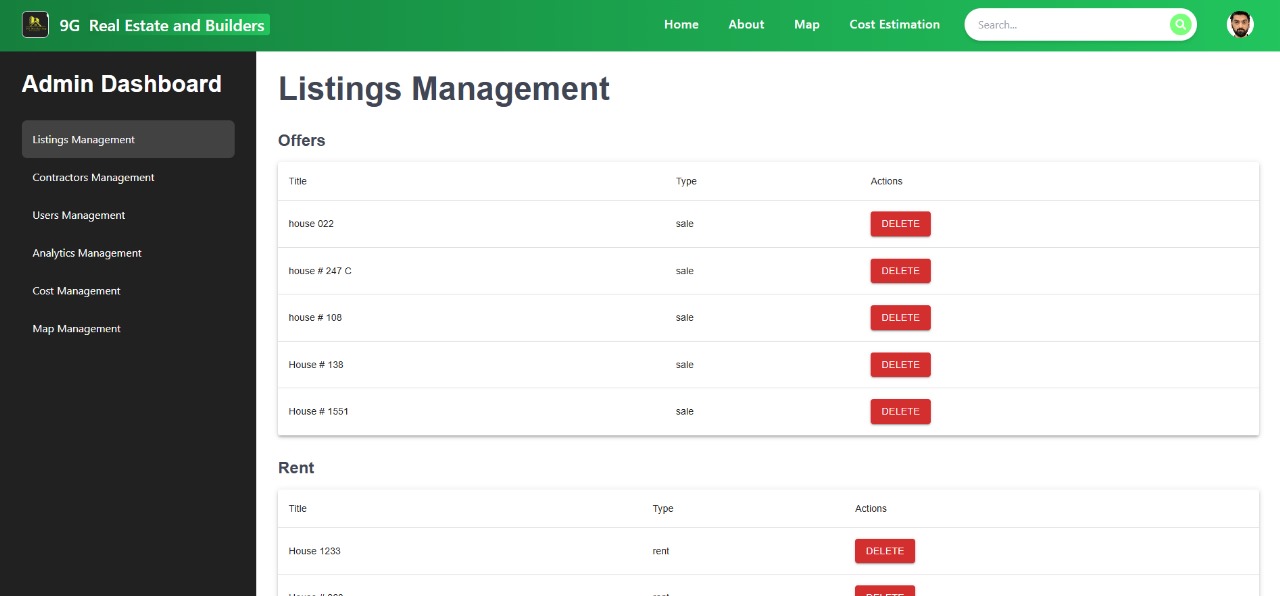Delete the house # 108 listing
Screen dimensions: 1280x596
900,318
